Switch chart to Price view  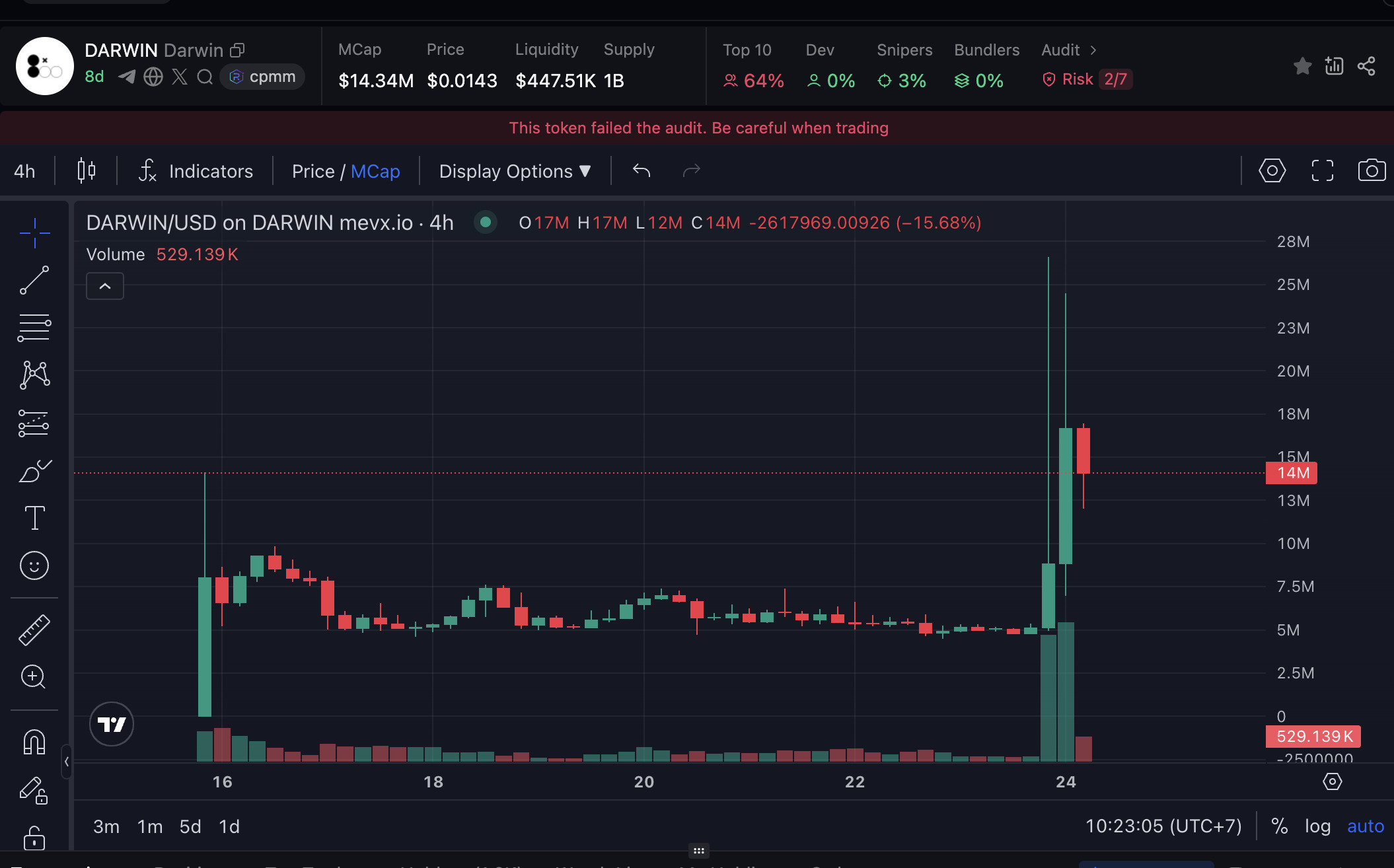[x=313, y=171]
